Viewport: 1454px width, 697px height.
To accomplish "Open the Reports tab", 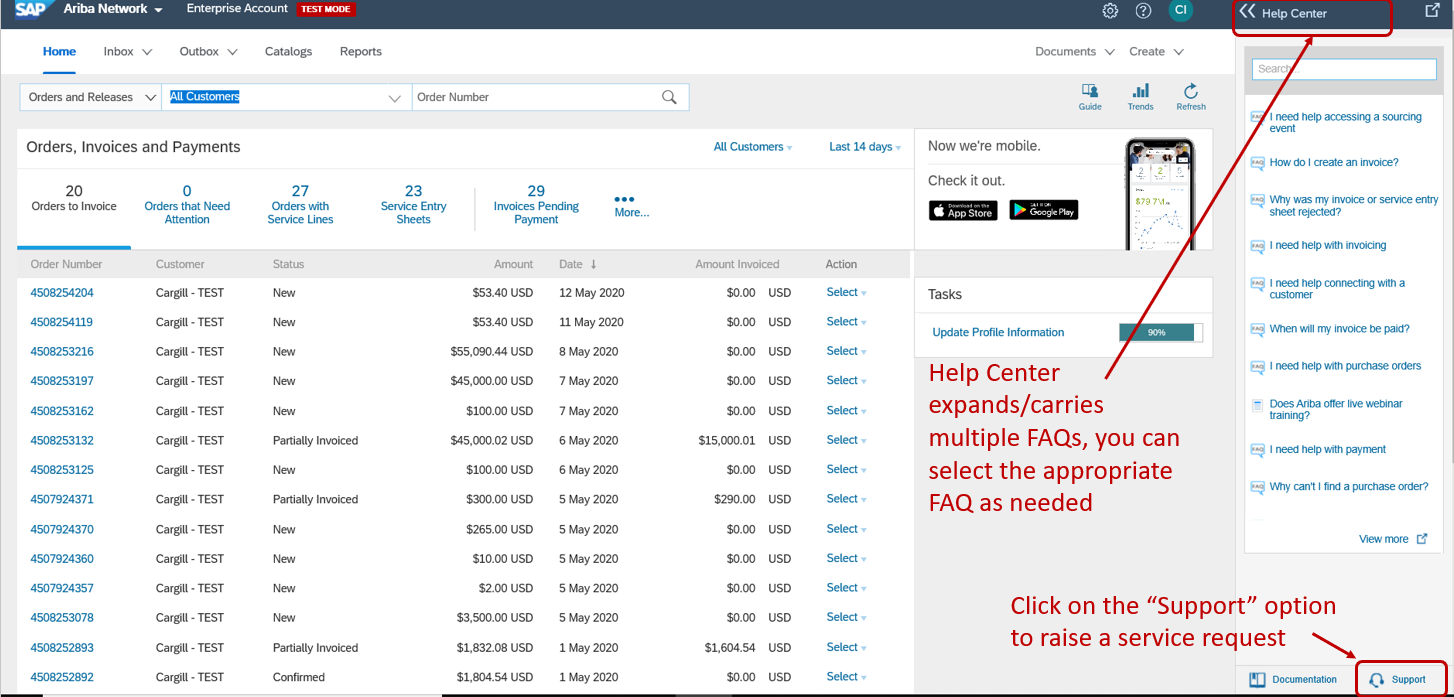I will [361, 51].
